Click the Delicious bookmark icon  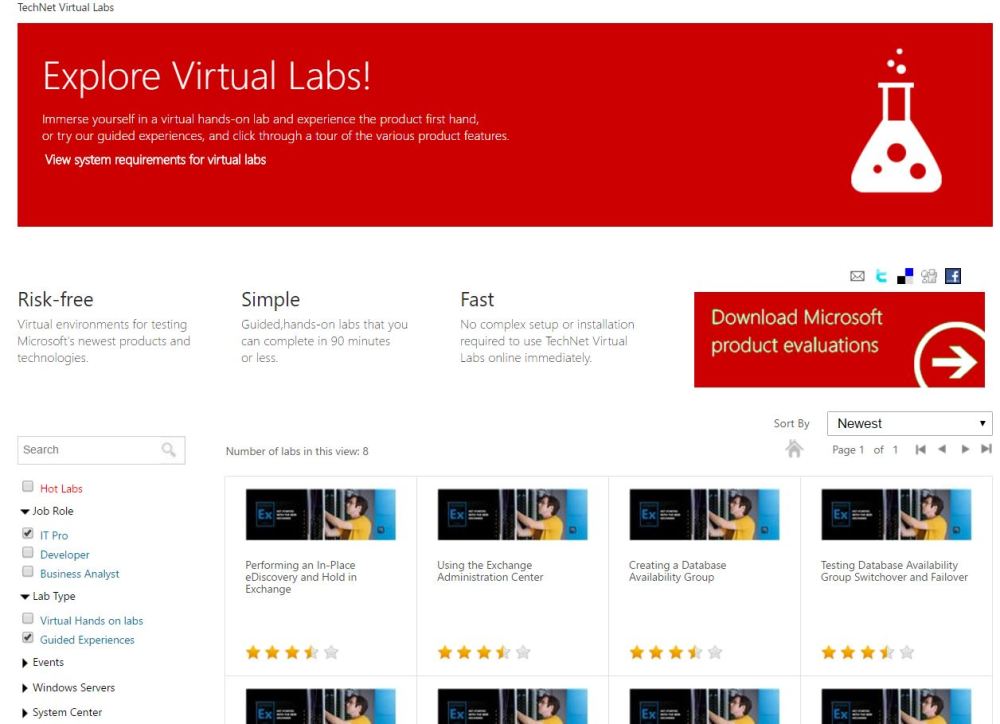click(905, 277)
